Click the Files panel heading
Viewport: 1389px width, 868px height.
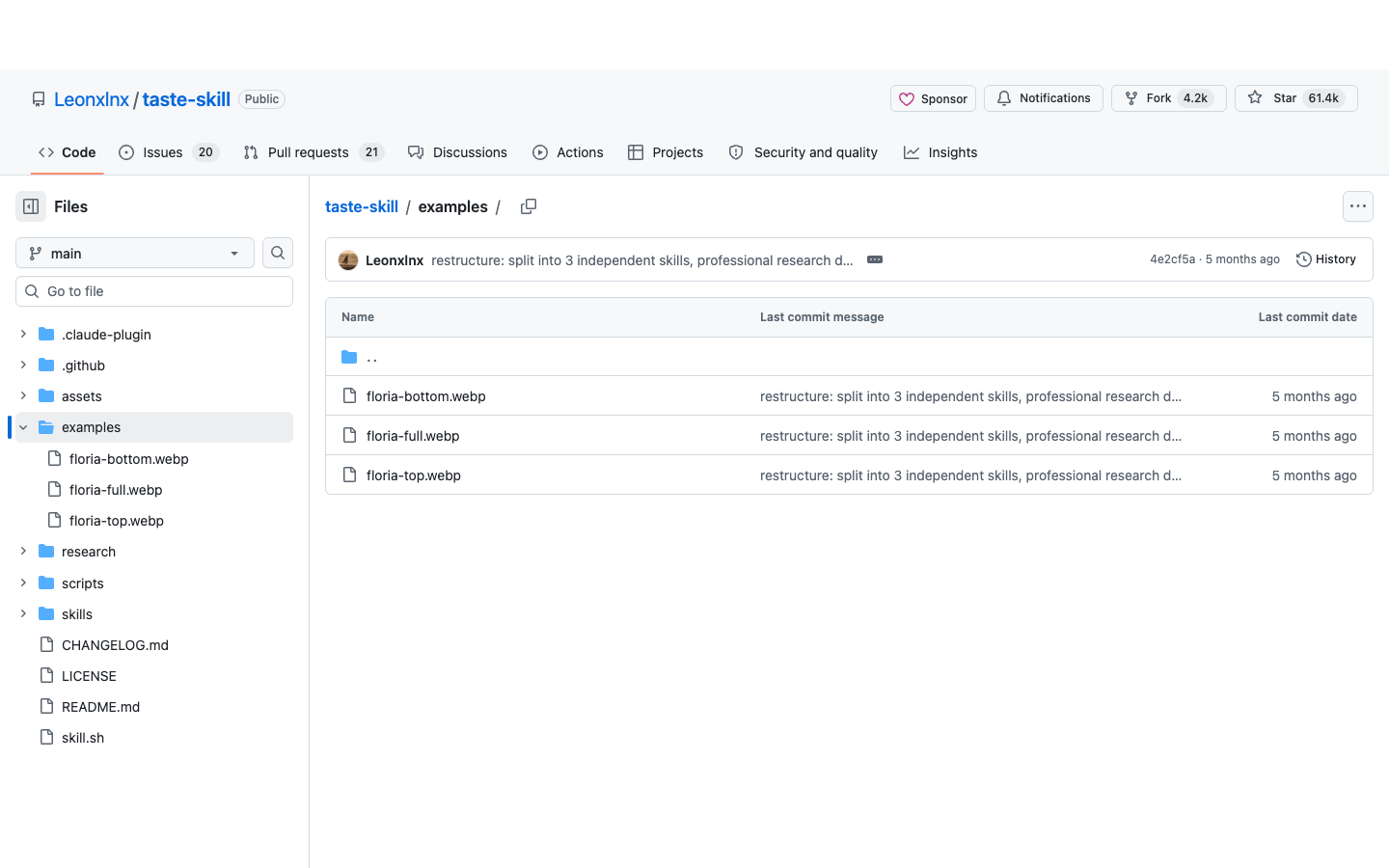70,206
